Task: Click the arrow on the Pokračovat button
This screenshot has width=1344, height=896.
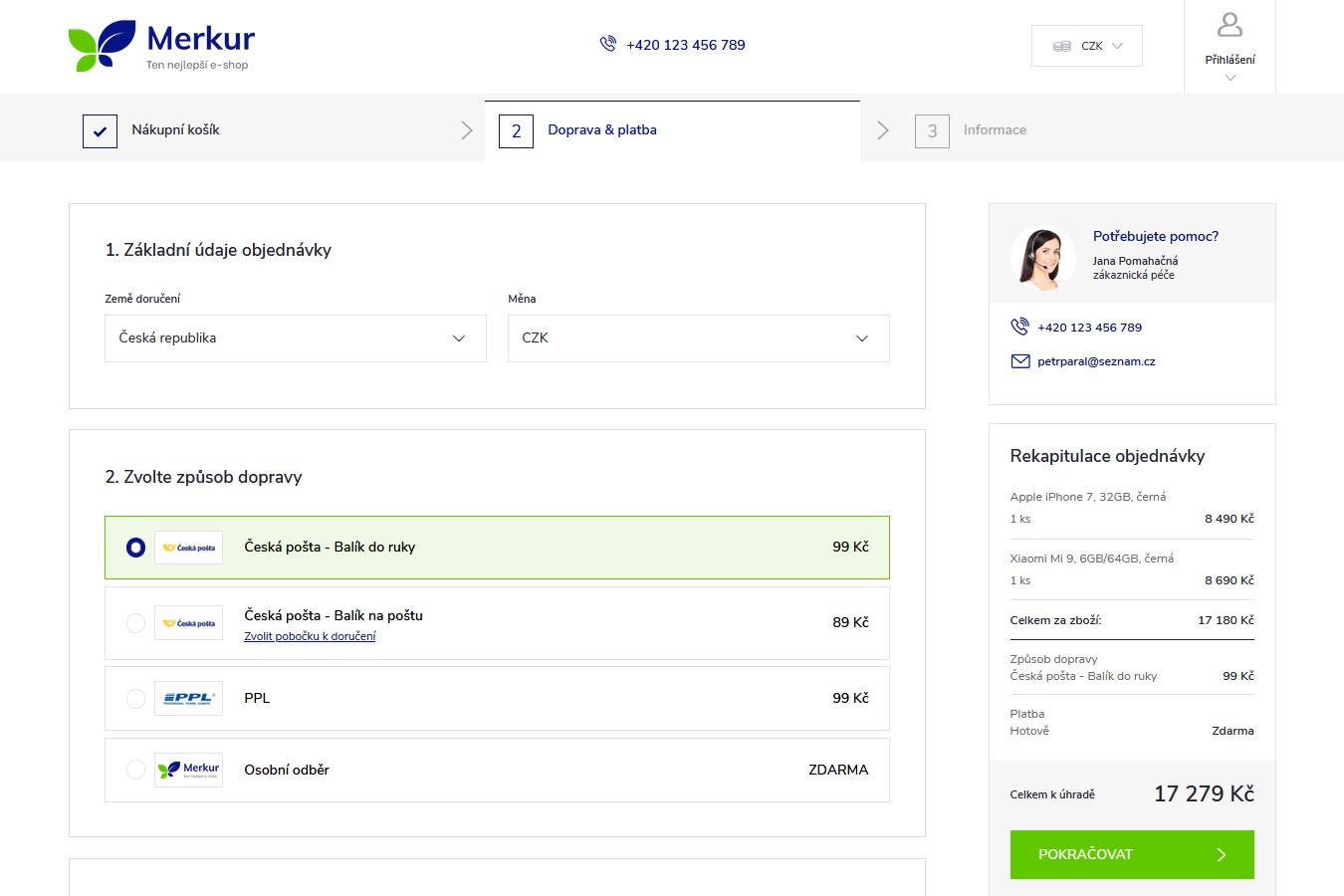Action: pyautogui.click(x=1222, y=854)
